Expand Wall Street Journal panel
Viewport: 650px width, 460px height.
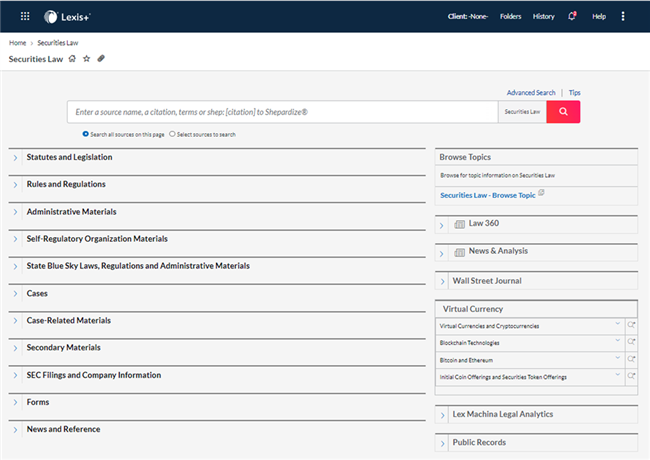(442, 281)
